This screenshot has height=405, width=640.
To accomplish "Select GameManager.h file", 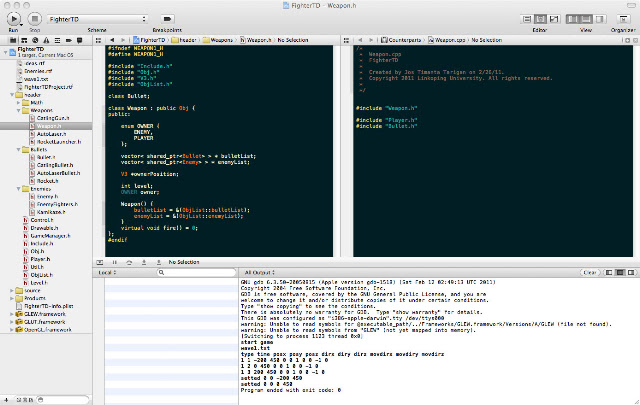I will pos(47,236).
